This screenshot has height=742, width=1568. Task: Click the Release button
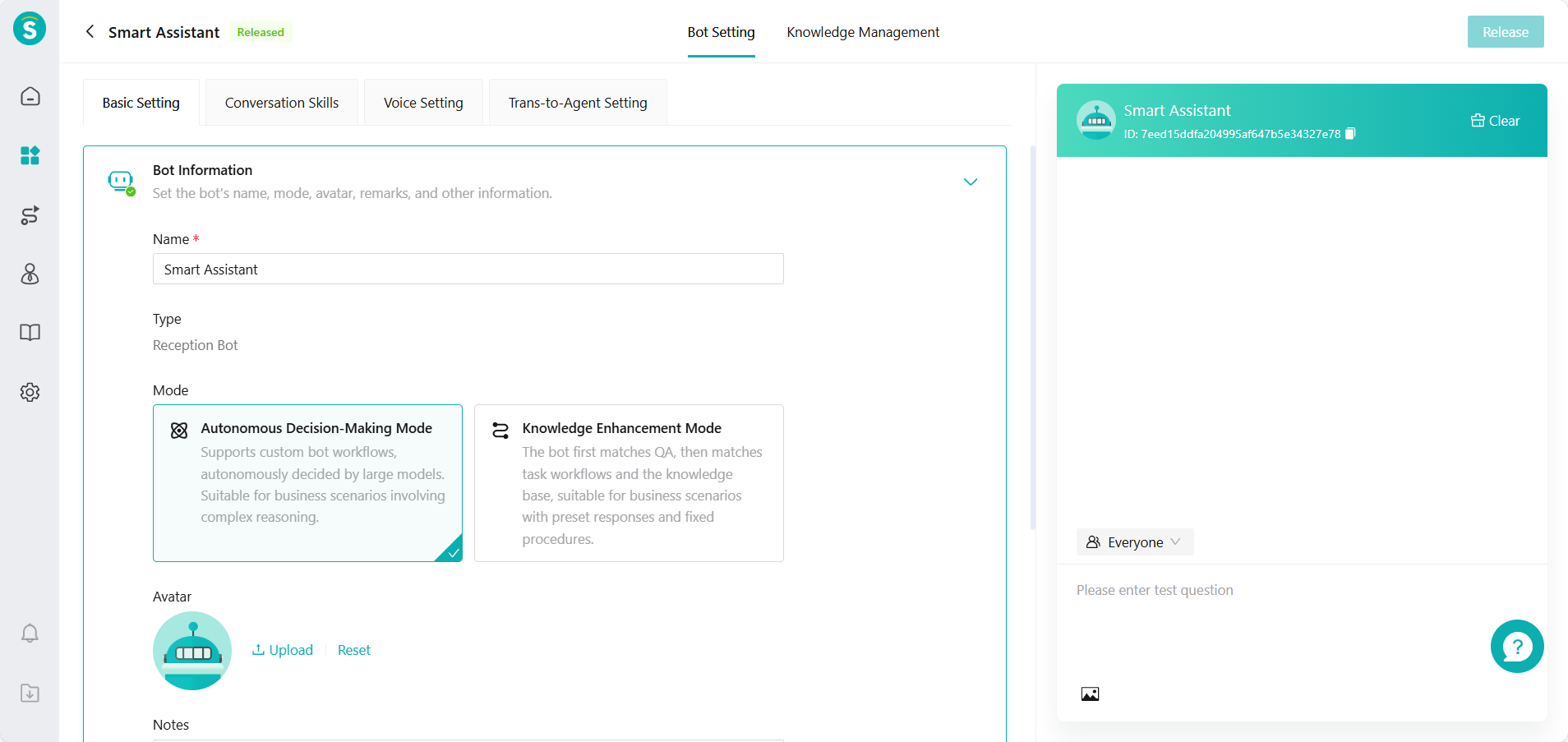[1505, 32]
